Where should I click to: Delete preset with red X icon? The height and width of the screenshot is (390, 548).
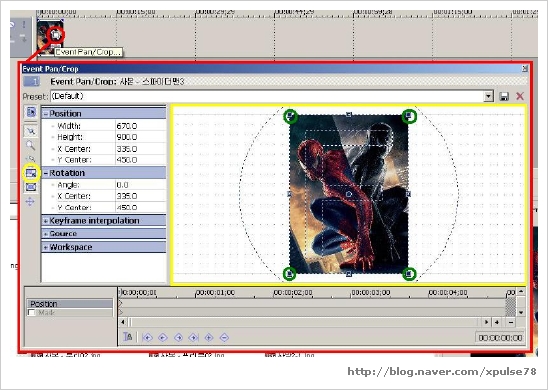click(x=520, y=96)
